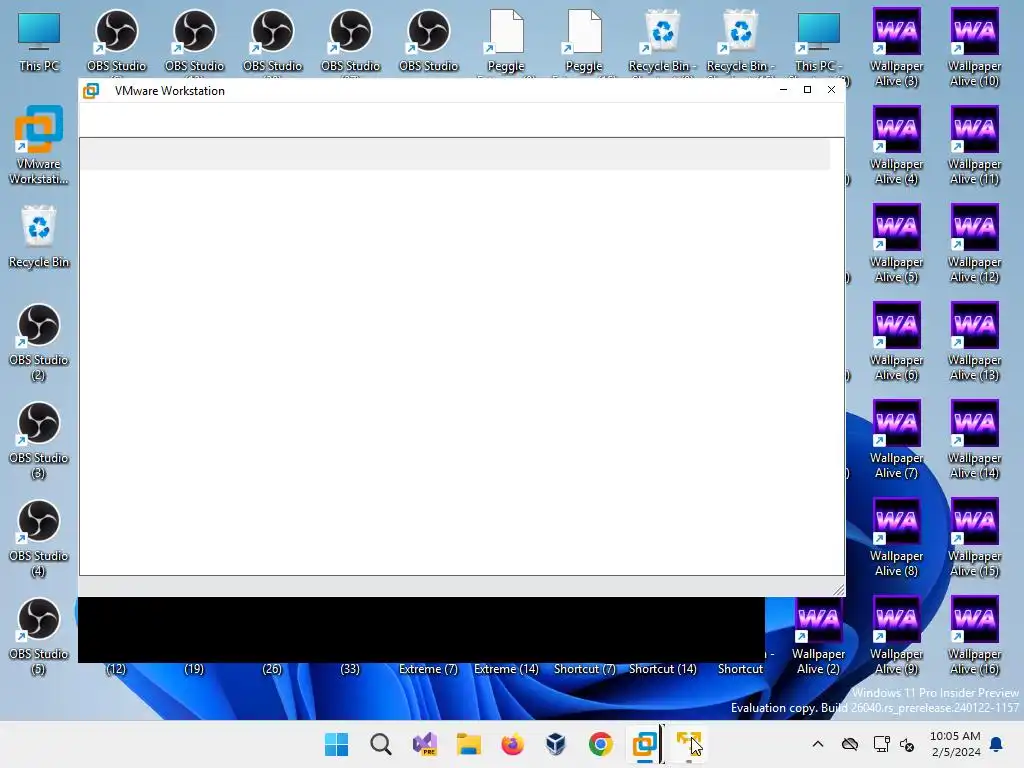The width and height of the screenshot is (1024, 768).
Task: Select the Wallpaper Alive (14) shortcut
Action: point(974,440)
